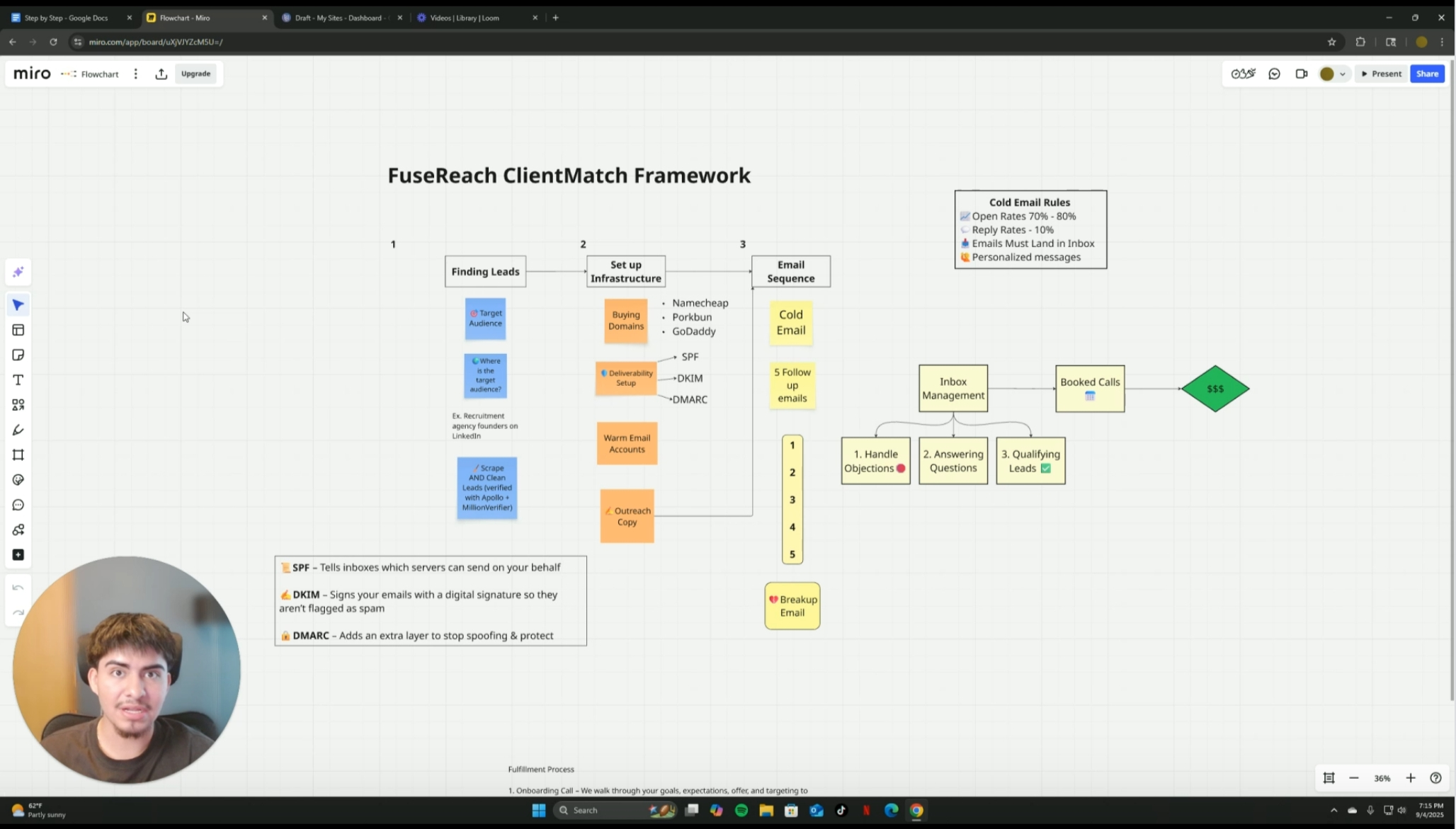Screen dimensions: 1456x829
Task: Open the zoom level 36% menu
Action: (x=1382, y=778)
